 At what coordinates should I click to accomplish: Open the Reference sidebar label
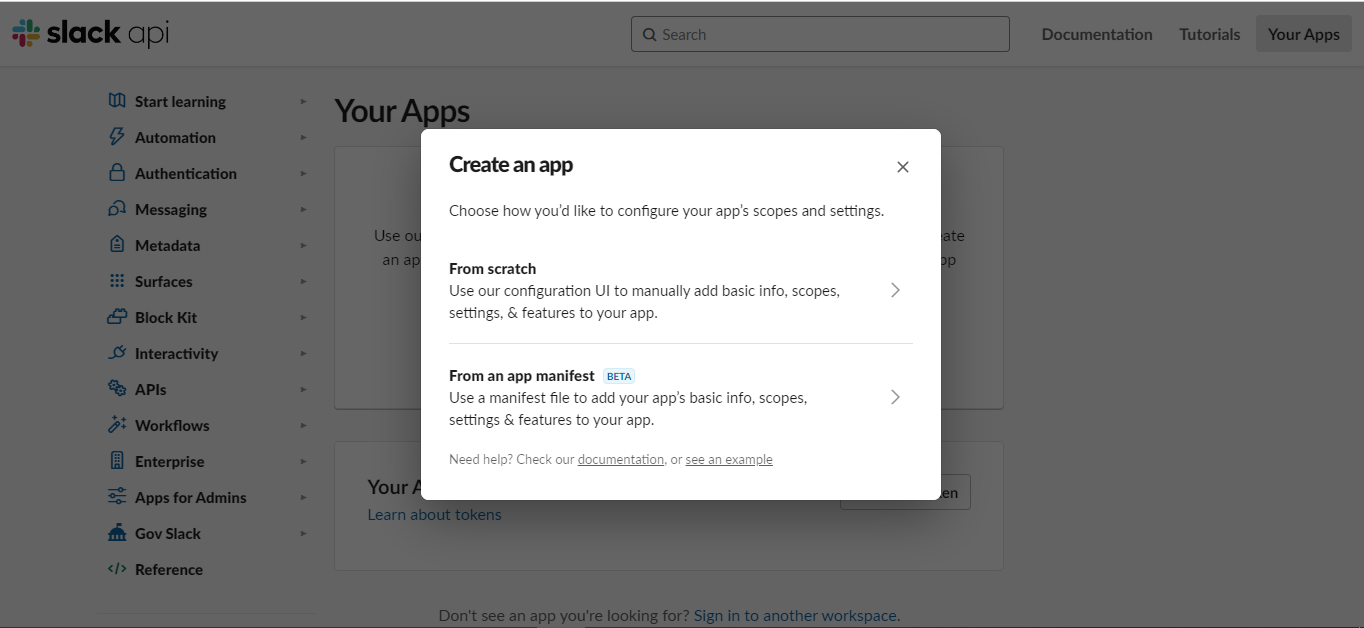click(x=169, y=569)
